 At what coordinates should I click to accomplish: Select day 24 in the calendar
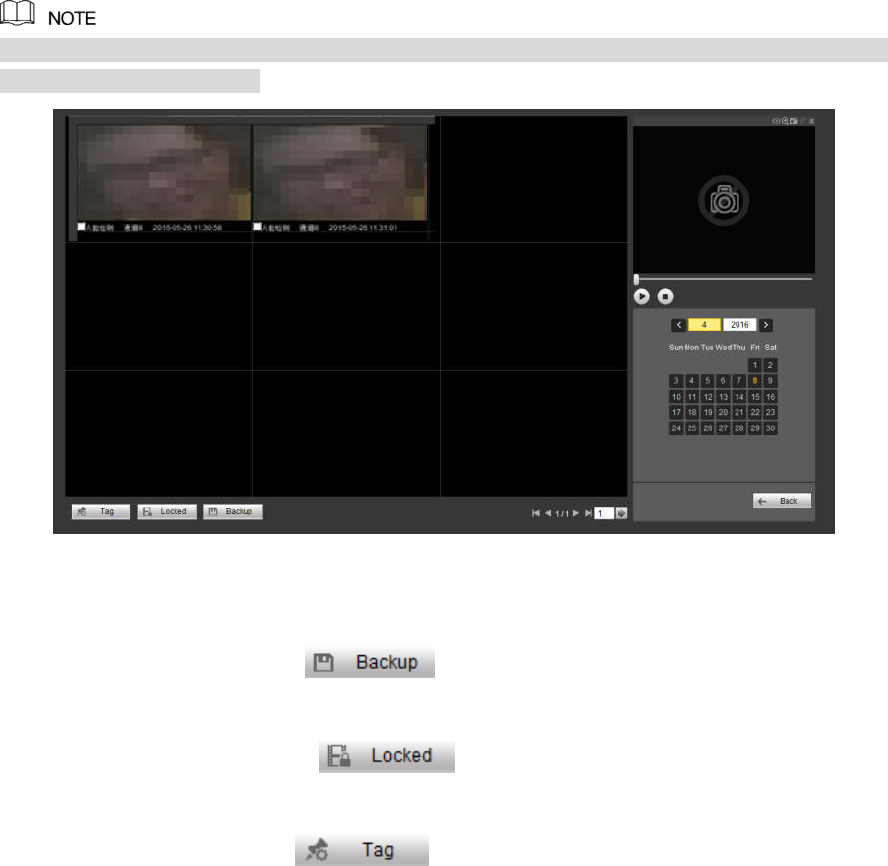676,428
